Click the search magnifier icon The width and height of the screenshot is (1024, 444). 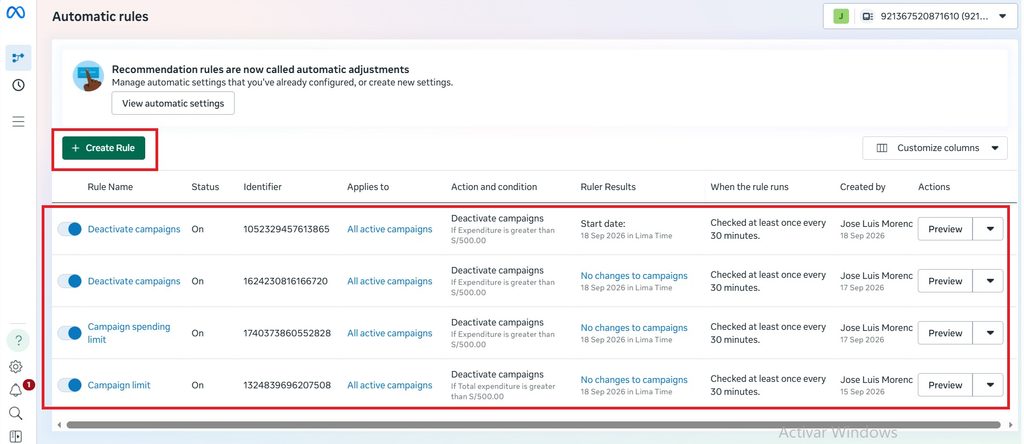[16, 413]
